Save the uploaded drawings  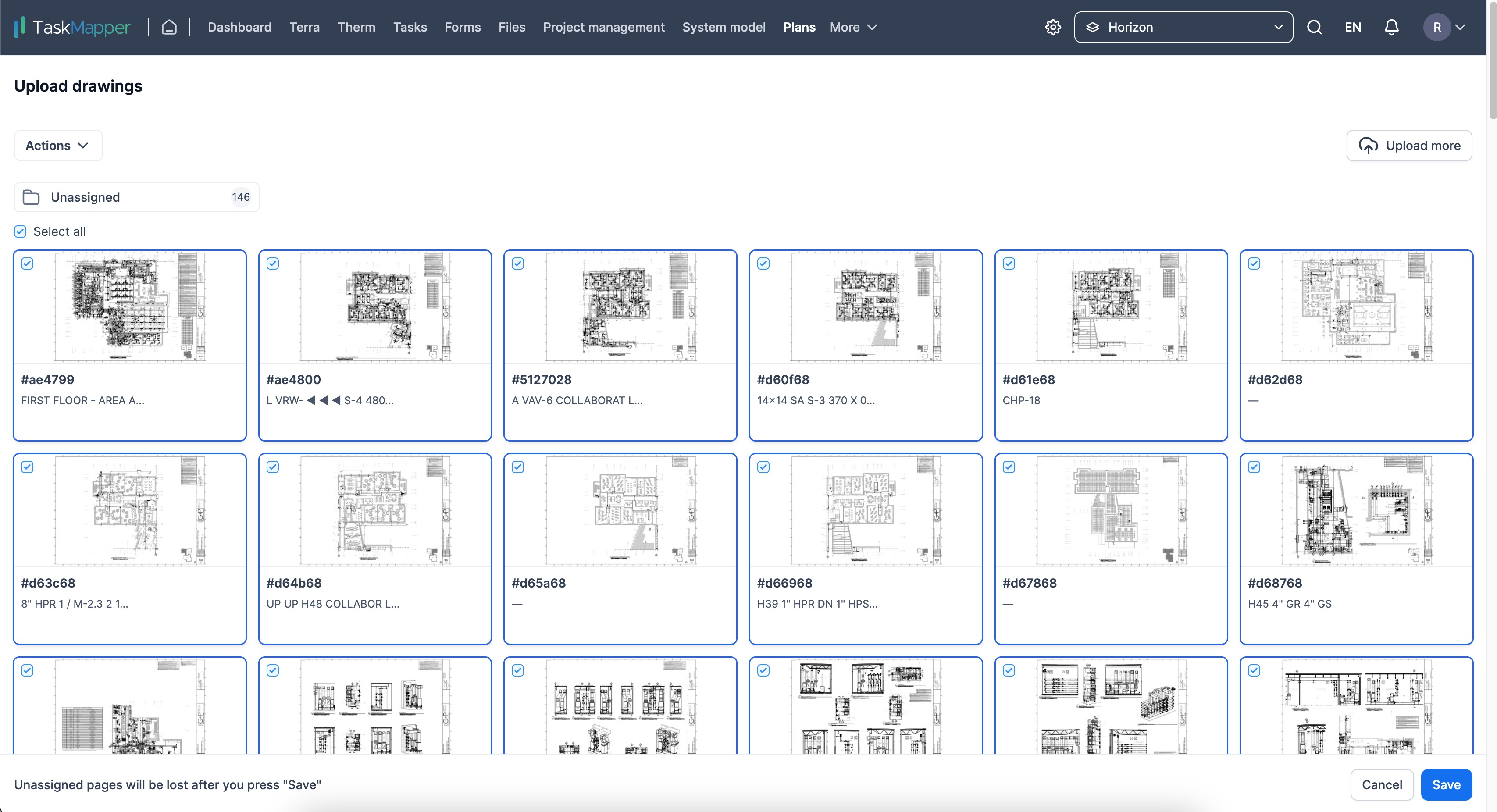[1446, 785]
